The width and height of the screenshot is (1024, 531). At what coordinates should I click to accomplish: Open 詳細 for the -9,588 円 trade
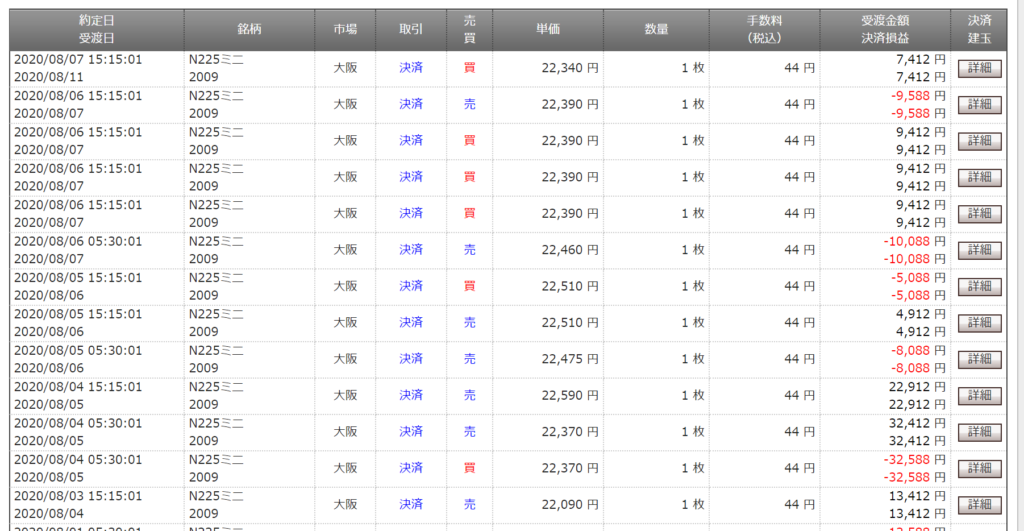pos(979,105)
